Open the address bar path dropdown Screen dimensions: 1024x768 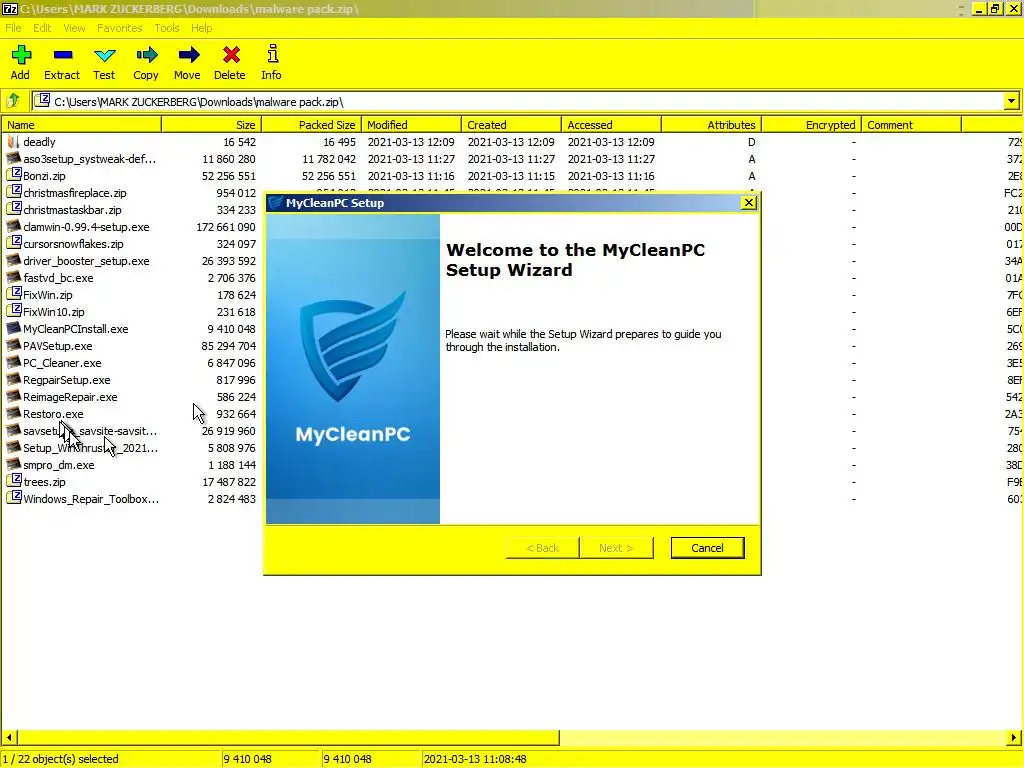(1011, 101)
